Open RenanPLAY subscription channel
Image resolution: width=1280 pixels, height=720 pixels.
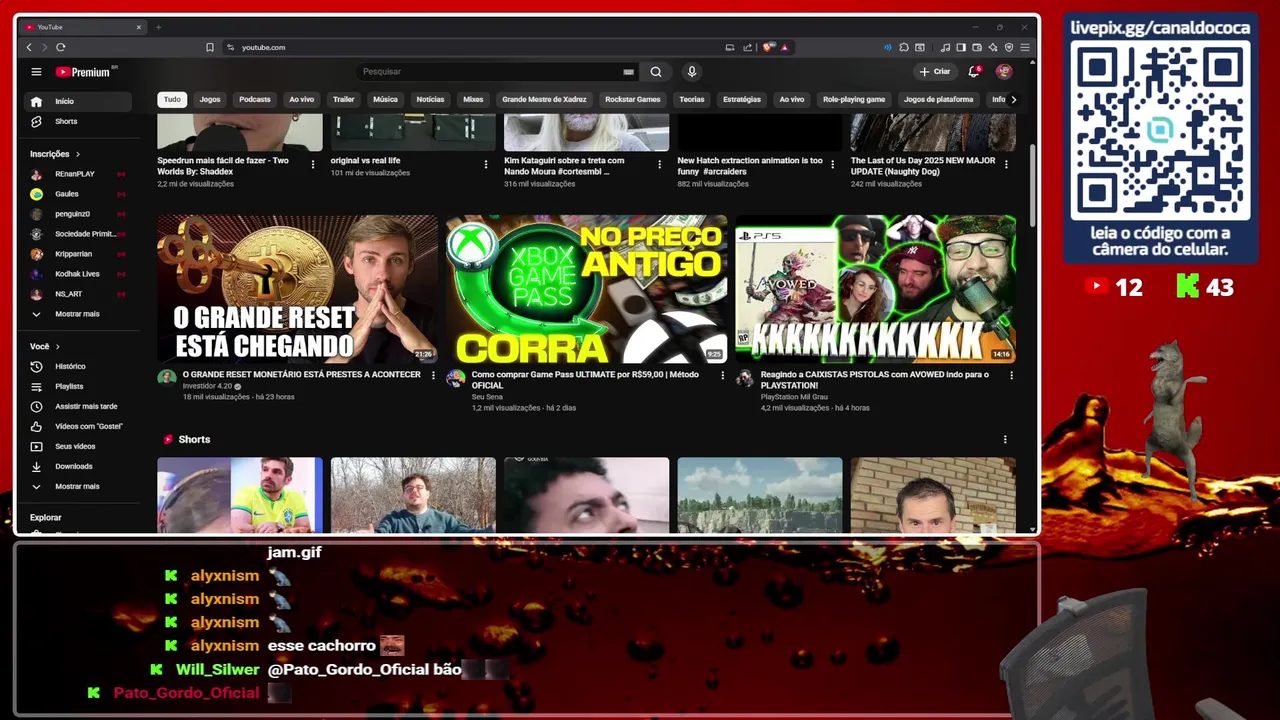pyautogui.click(x=77, y=174)
